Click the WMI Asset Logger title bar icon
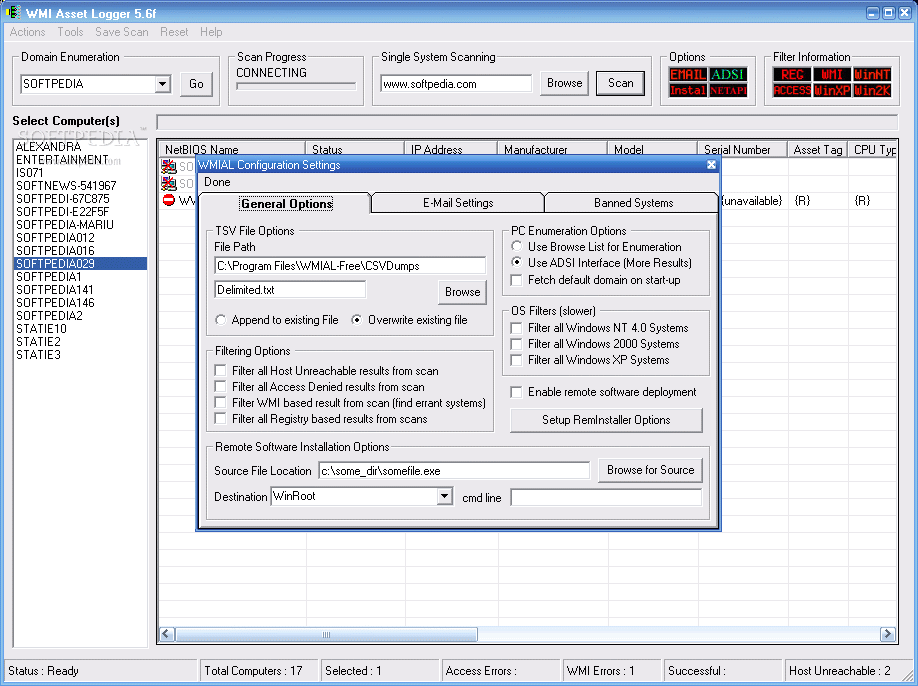 point(12,12)
